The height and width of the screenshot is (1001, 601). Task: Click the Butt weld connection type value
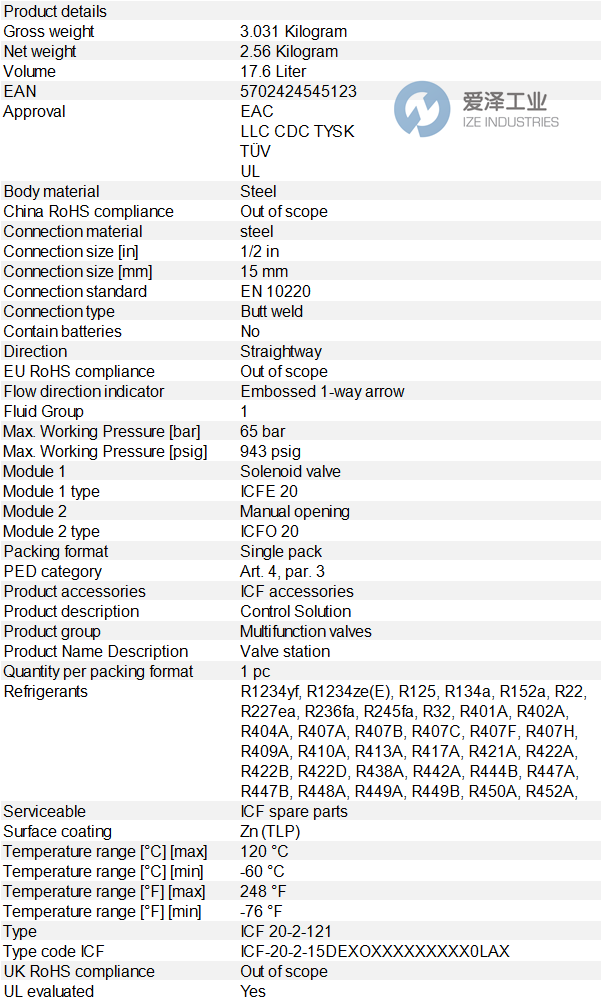(x=271, y=311)
